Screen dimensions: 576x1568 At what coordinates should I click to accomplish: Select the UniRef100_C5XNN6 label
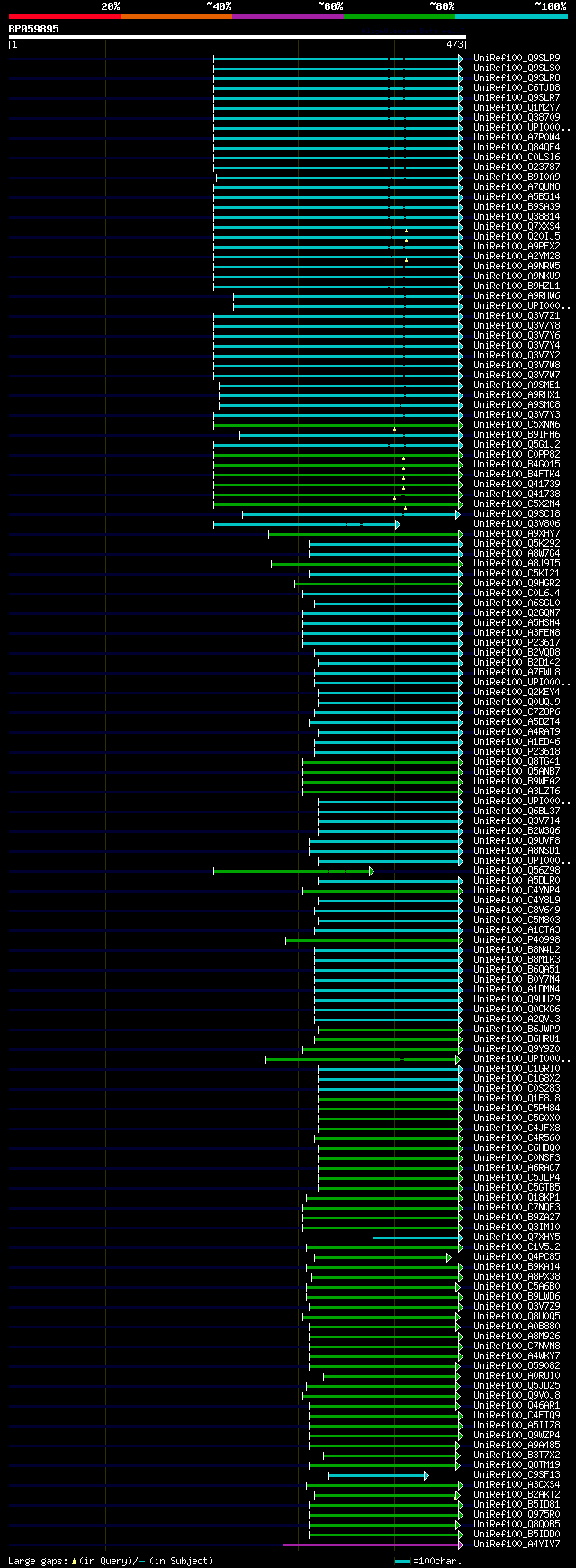pos(517,424)
